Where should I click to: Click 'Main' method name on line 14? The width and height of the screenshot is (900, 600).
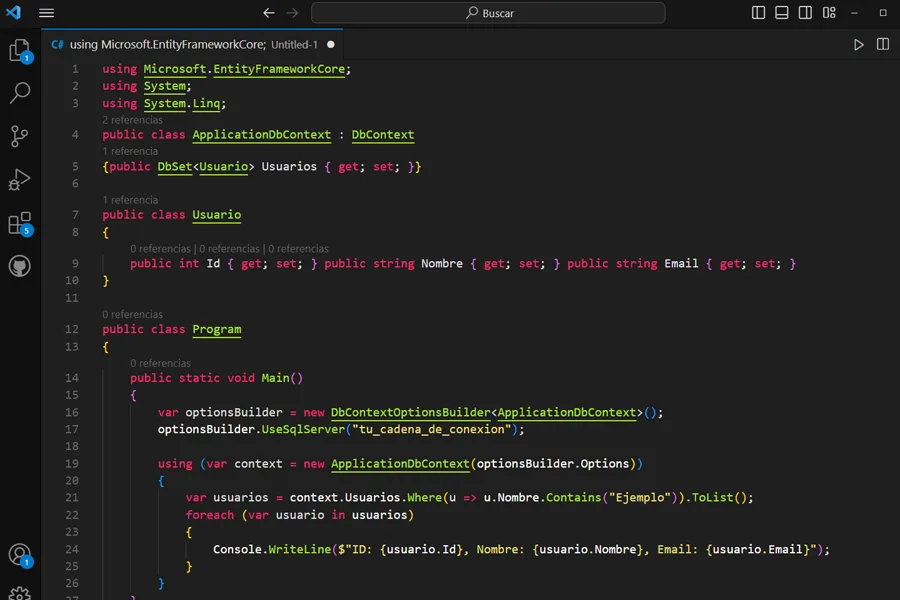click(276, 378)
